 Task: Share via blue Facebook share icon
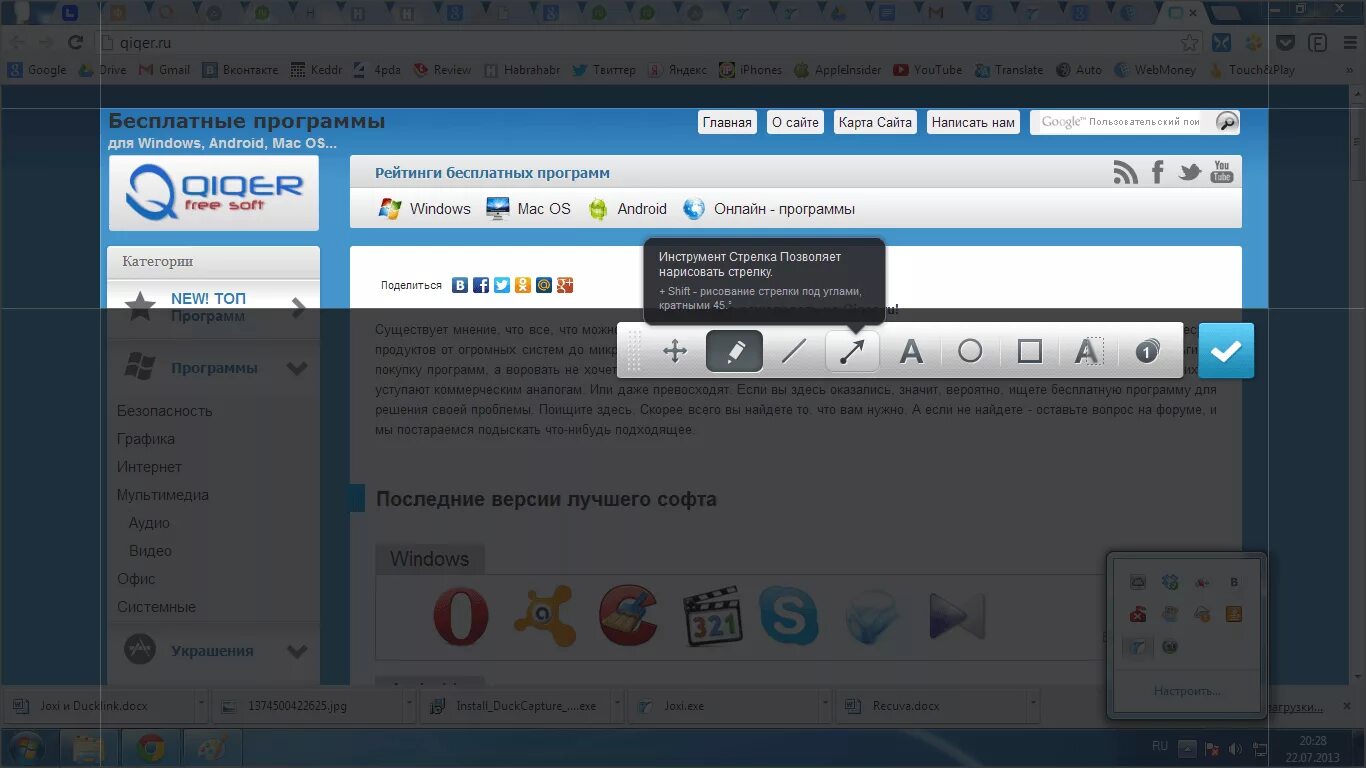click(481, 285)
